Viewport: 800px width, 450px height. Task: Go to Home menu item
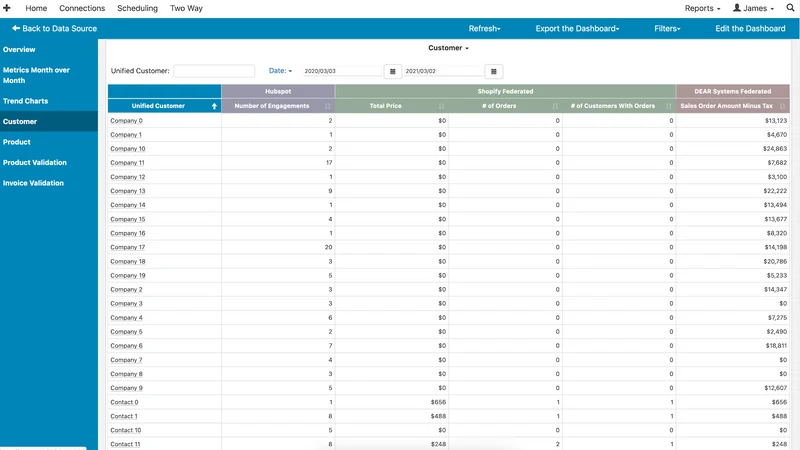coord(36,8)
